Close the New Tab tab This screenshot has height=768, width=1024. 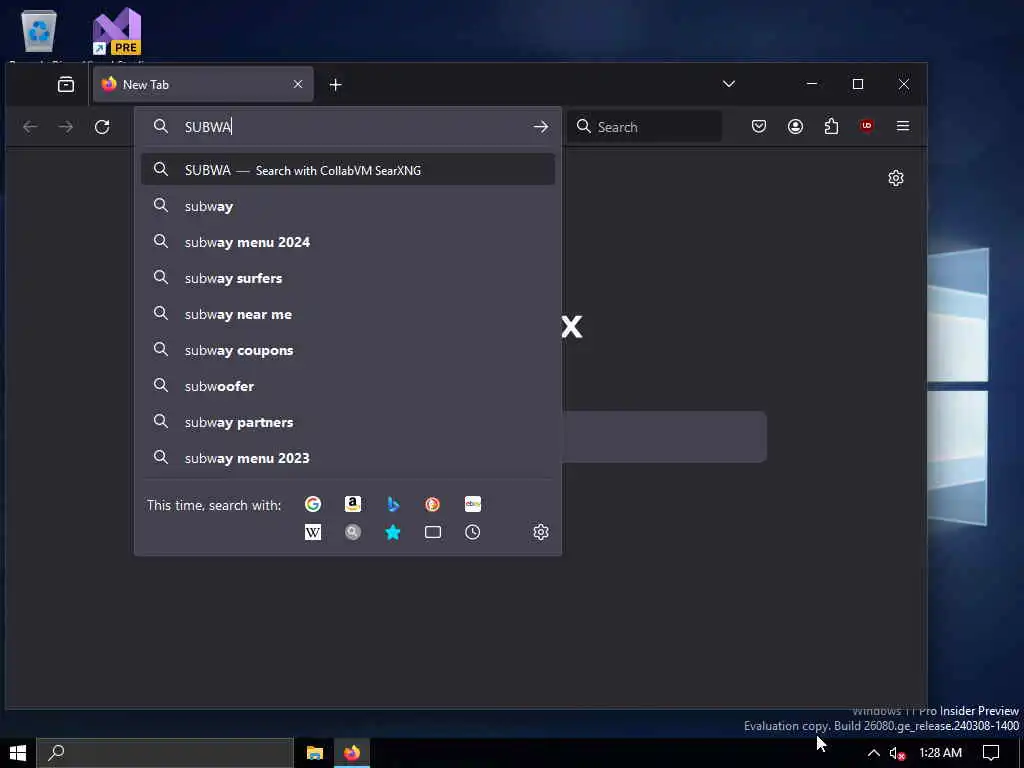298,84
